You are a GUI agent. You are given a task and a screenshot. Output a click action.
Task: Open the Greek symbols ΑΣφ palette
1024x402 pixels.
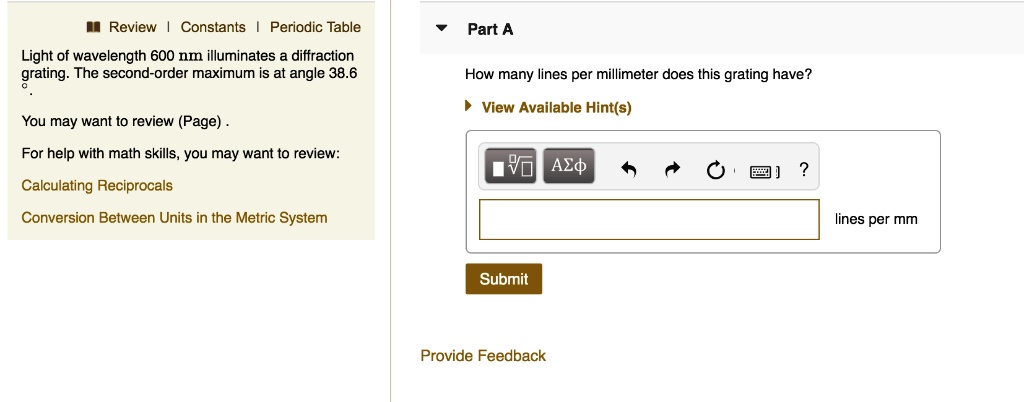coord(569,166)
